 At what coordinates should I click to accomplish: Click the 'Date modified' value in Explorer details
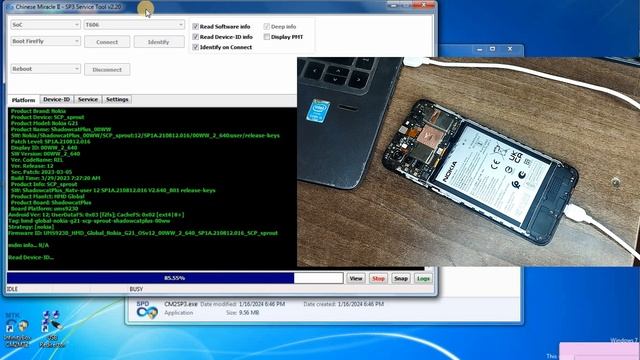(262, 304)
